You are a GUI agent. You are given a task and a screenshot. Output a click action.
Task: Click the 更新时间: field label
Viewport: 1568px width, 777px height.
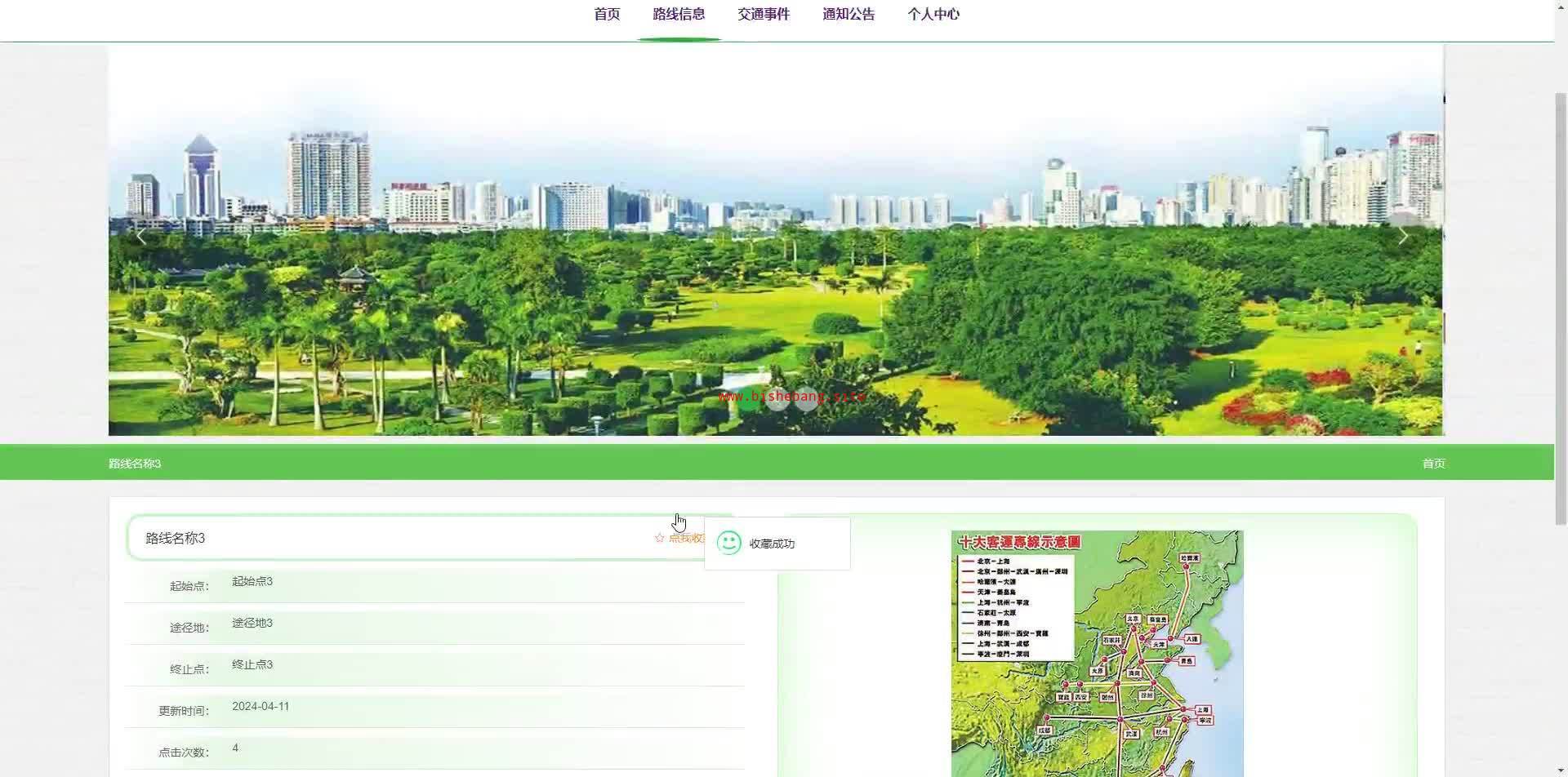(x=184, y=711)
